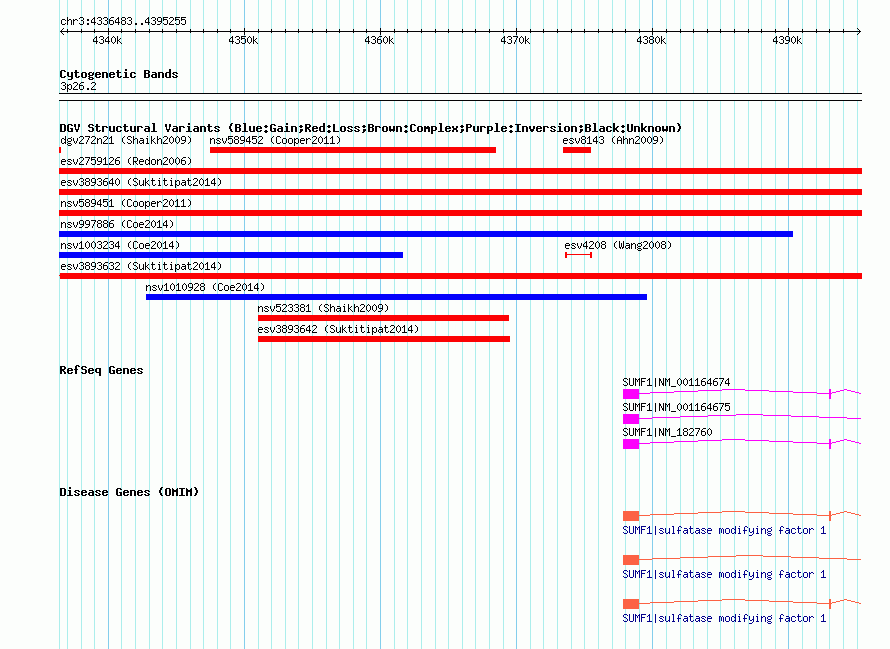Select the magenta exon block of NM_001164675
Image resolution: width=890 pixels, height=649 pixels.
click(631, 419)
